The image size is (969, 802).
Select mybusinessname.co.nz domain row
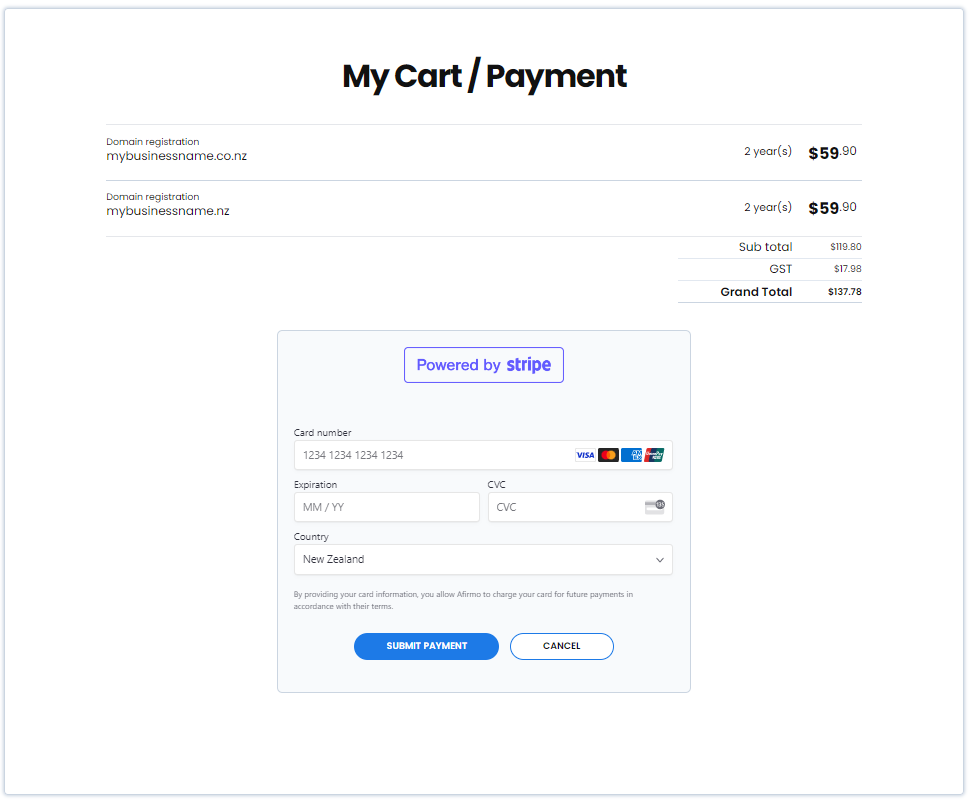click(x=484, y=153)
